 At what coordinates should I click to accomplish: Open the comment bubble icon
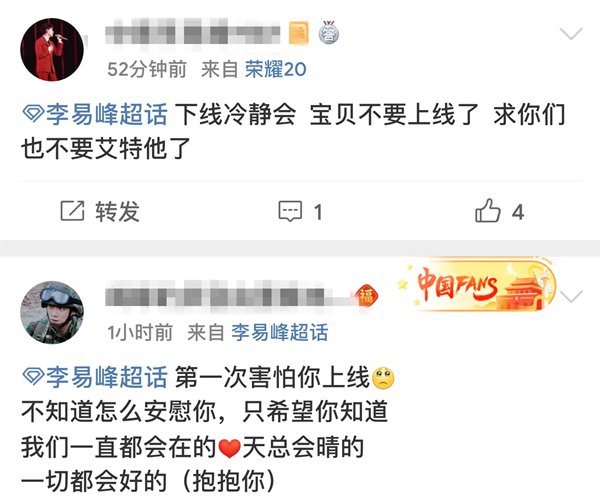click(290, 211)
